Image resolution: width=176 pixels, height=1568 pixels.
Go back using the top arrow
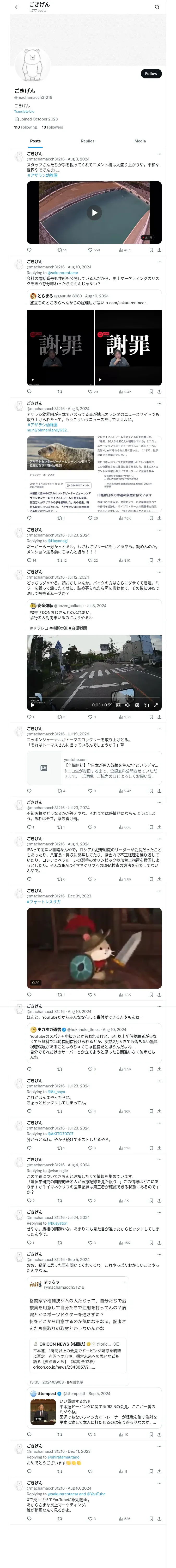tap(17, 7)
